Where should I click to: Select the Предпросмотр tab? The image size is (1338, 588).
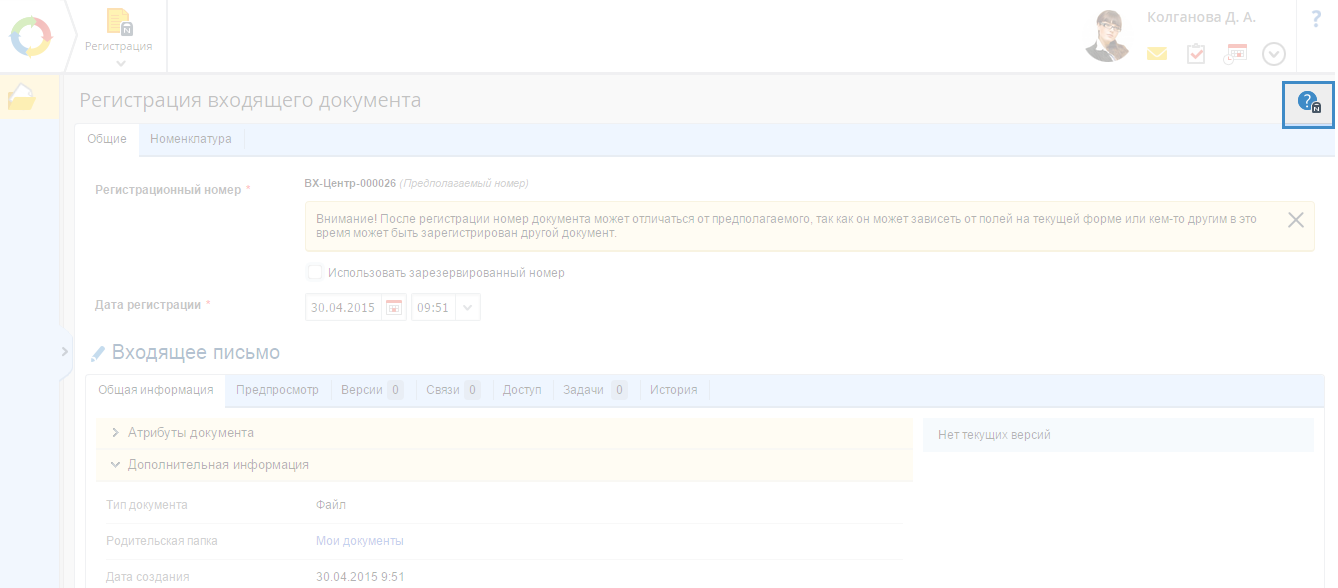(277, 390)
